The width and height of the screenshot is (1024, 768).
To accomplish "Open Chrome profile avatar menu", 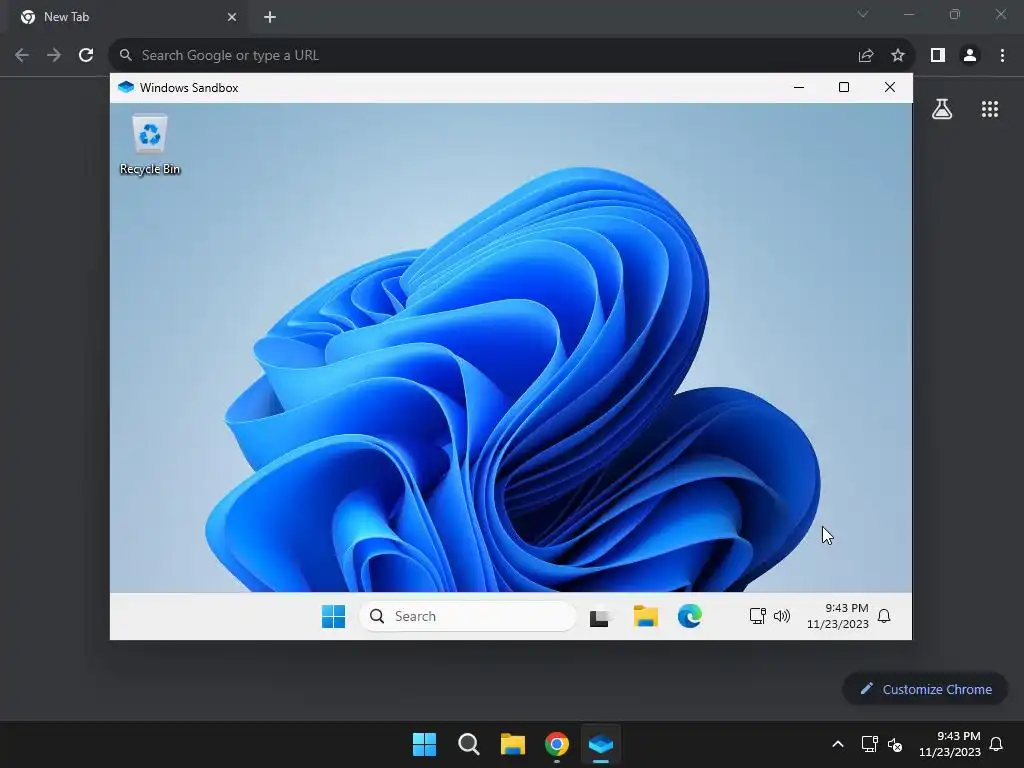I will 970,55.
